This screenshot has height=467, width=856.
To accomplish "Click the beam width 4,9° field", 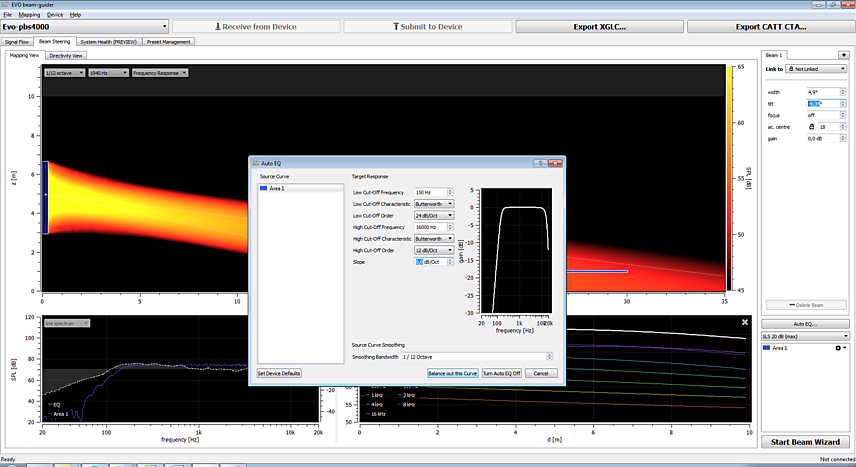I will pyautogui.click(x=823, y=92).
